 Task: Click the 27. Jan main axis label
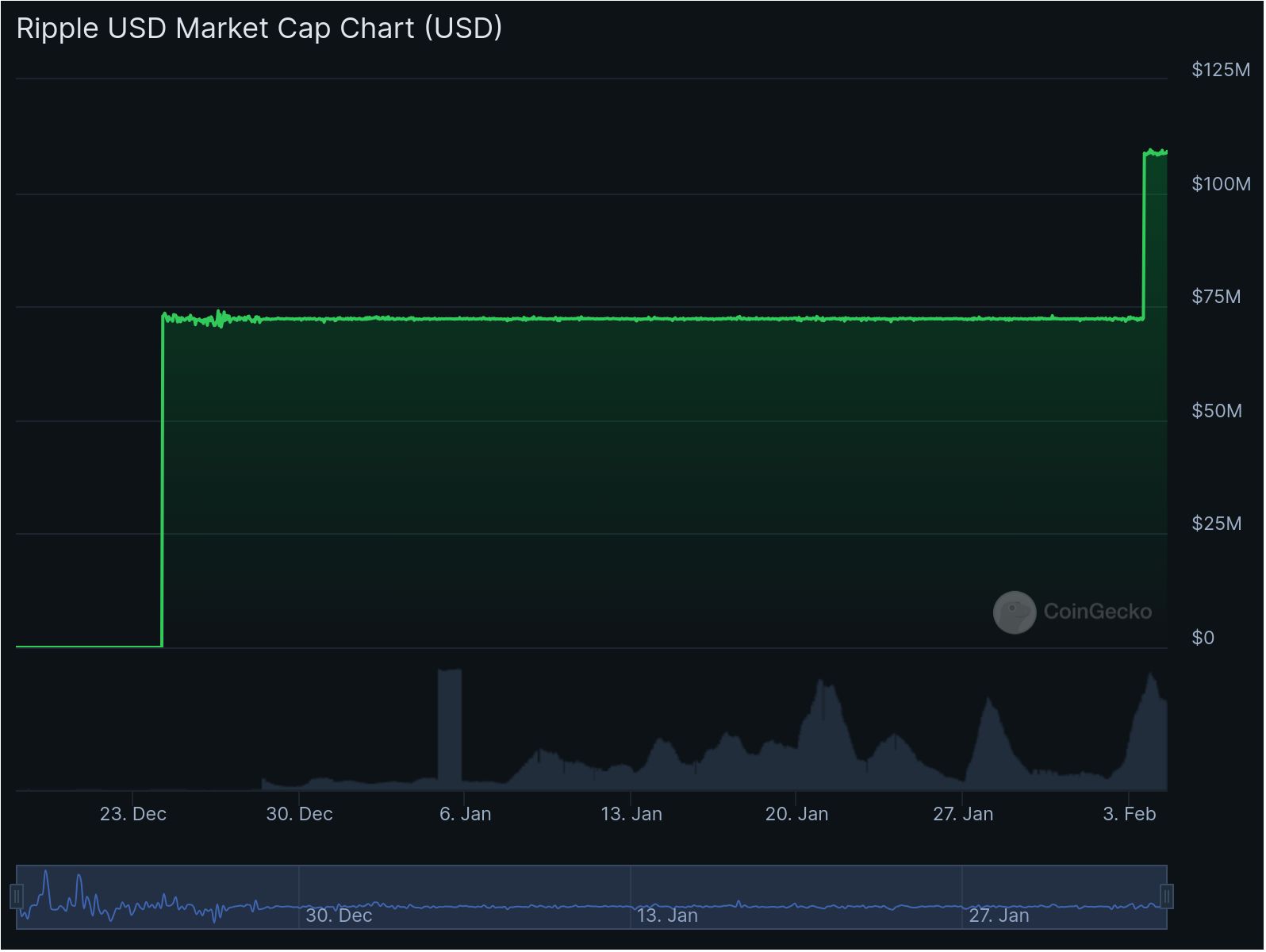(963, 814)
